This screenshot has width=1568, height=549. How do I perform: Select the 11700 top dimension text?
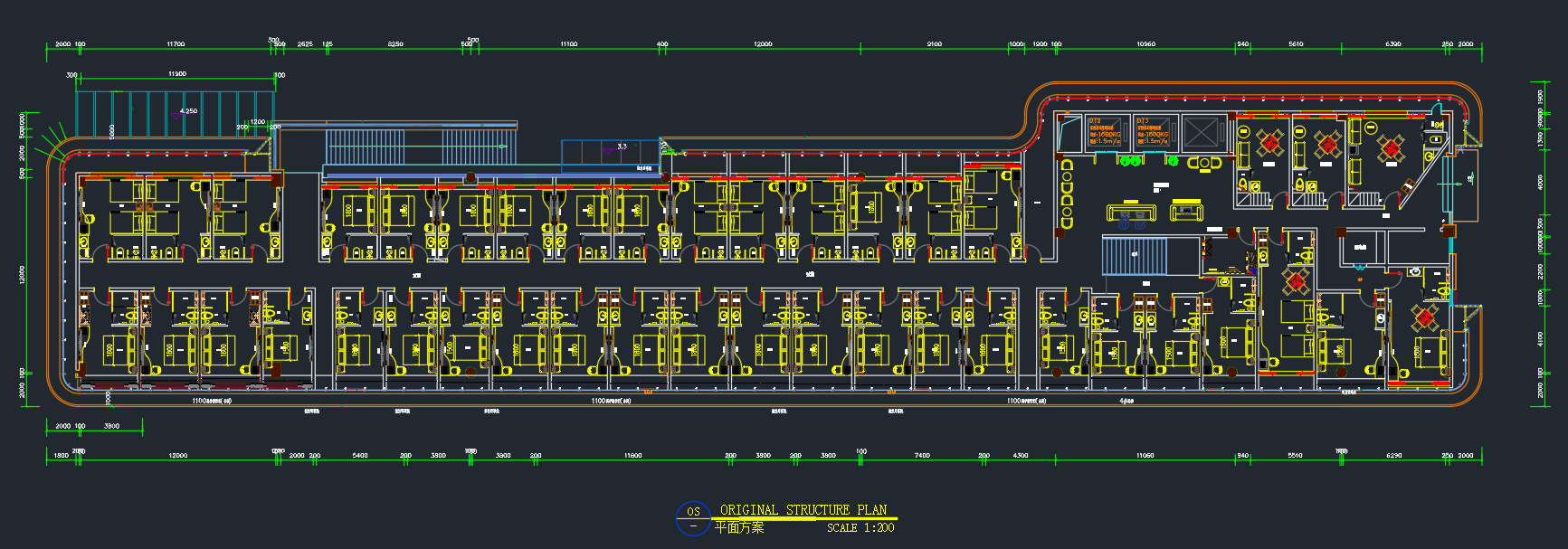pos(176,43)
